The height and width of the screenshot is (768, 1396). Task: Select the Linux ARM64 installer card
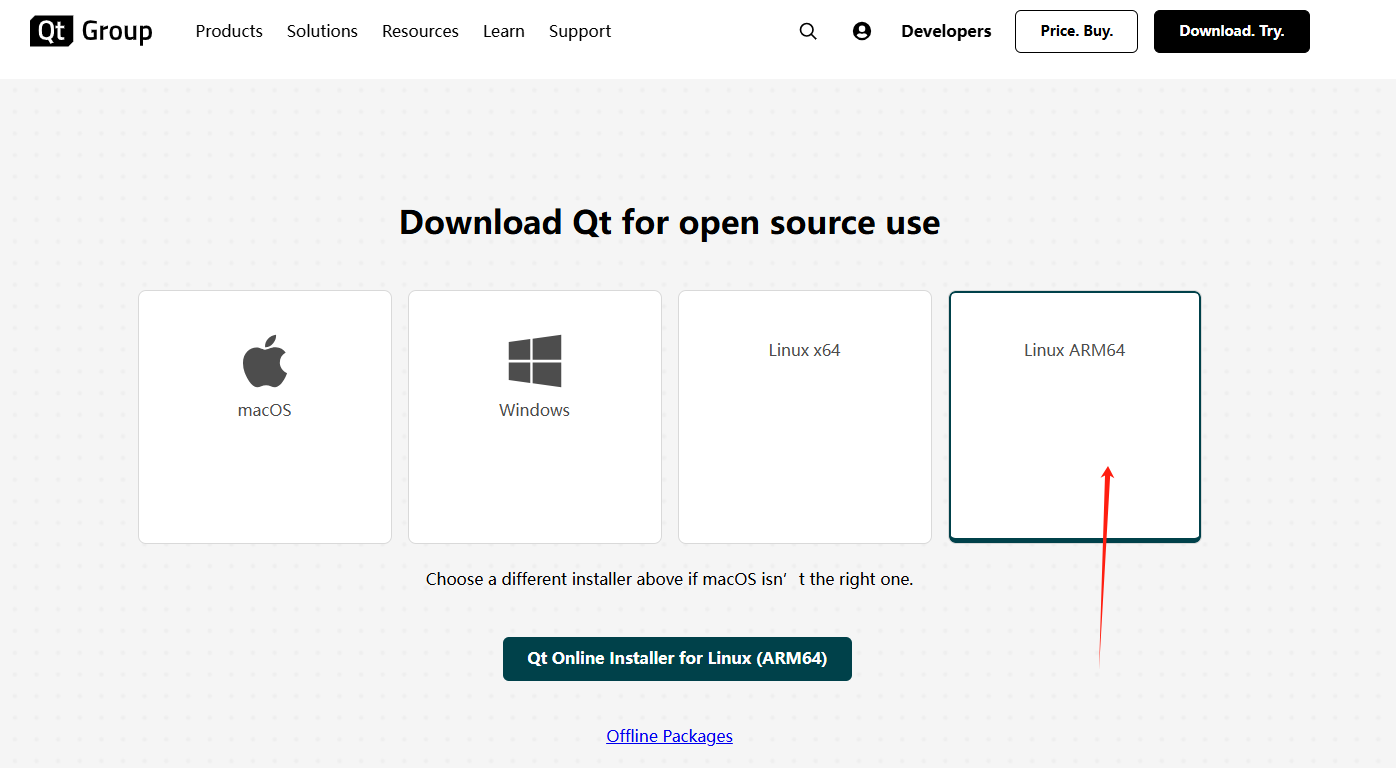tap(1075, 417)
